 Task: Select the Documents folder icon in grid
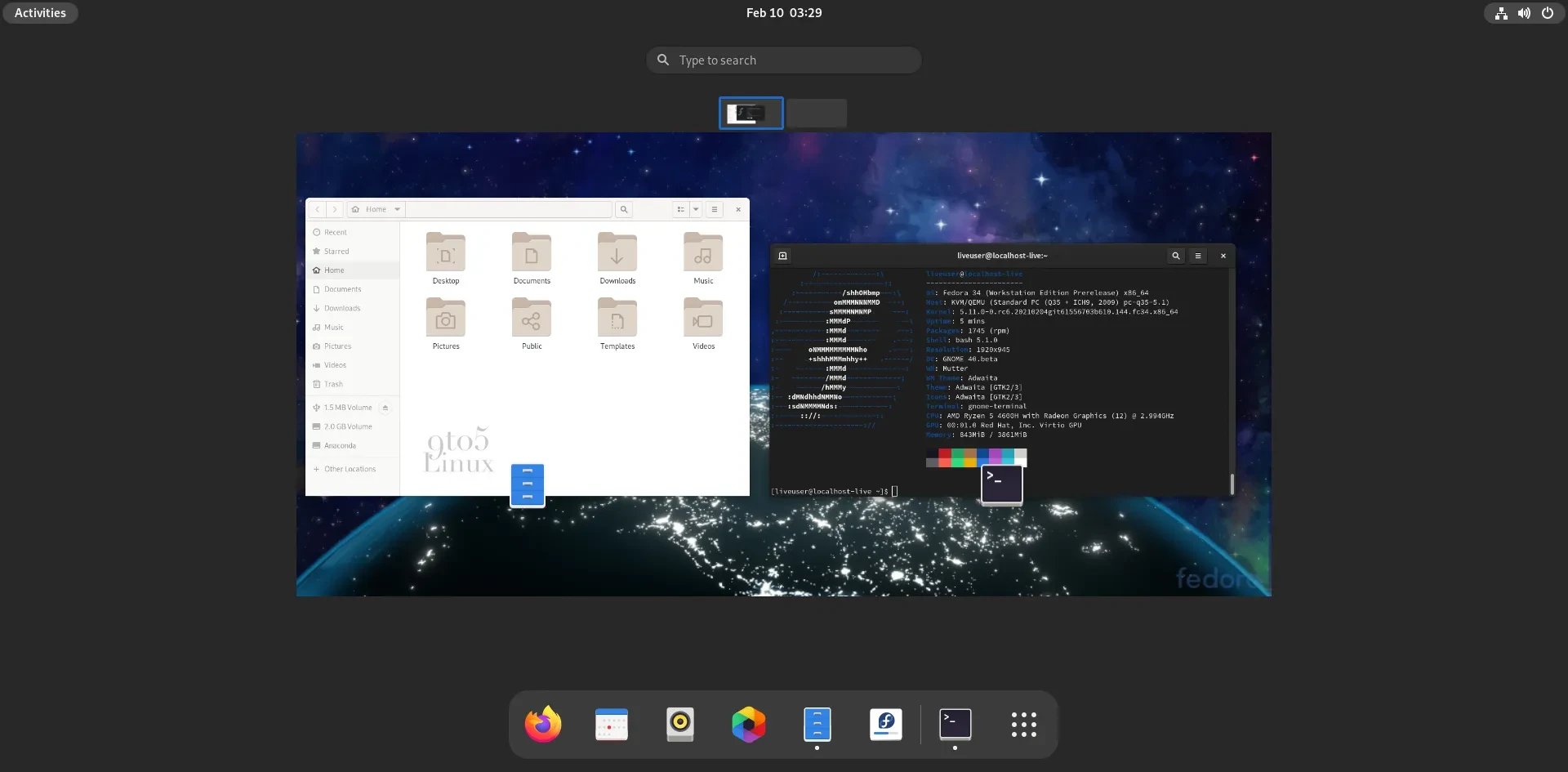532,252
